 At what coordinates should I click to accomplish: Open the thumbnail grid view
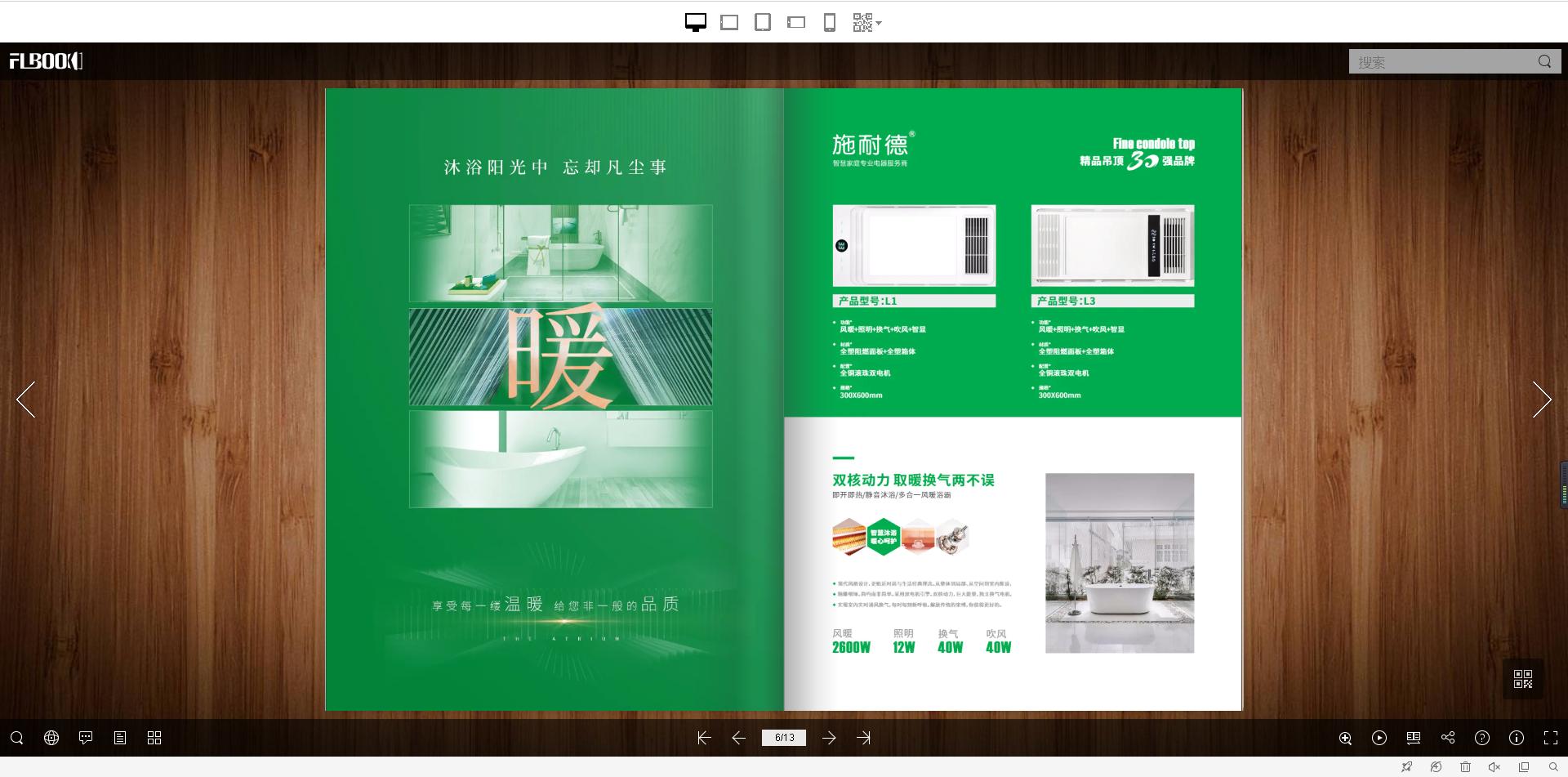pyautogui.click(x=154, y=738)
